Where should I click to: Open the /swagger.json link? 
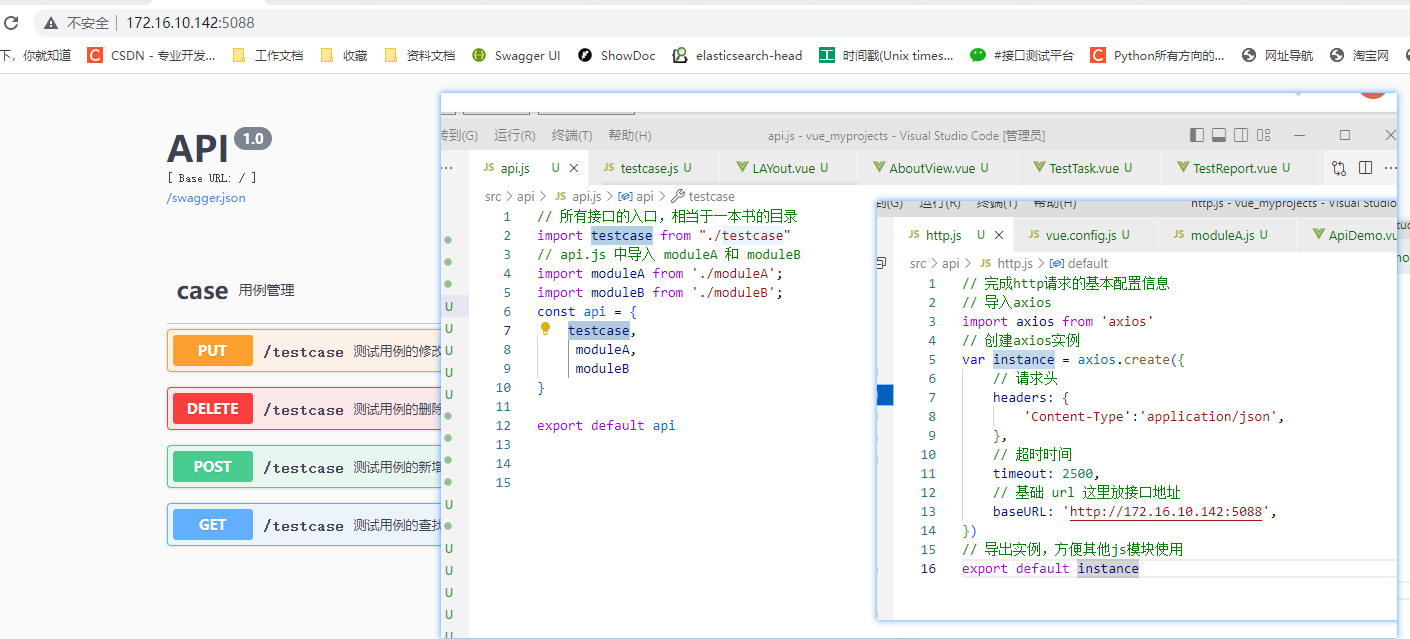[206, 198]
